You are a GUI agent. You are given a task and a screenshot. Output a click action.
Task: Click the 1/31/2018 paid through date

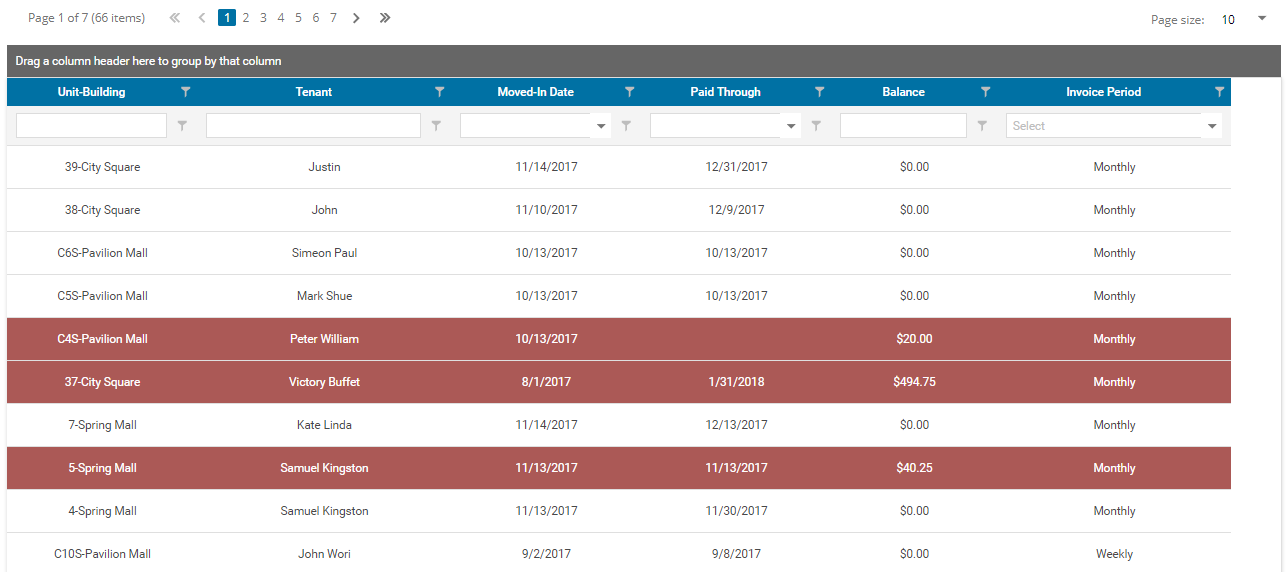[737, 382]
